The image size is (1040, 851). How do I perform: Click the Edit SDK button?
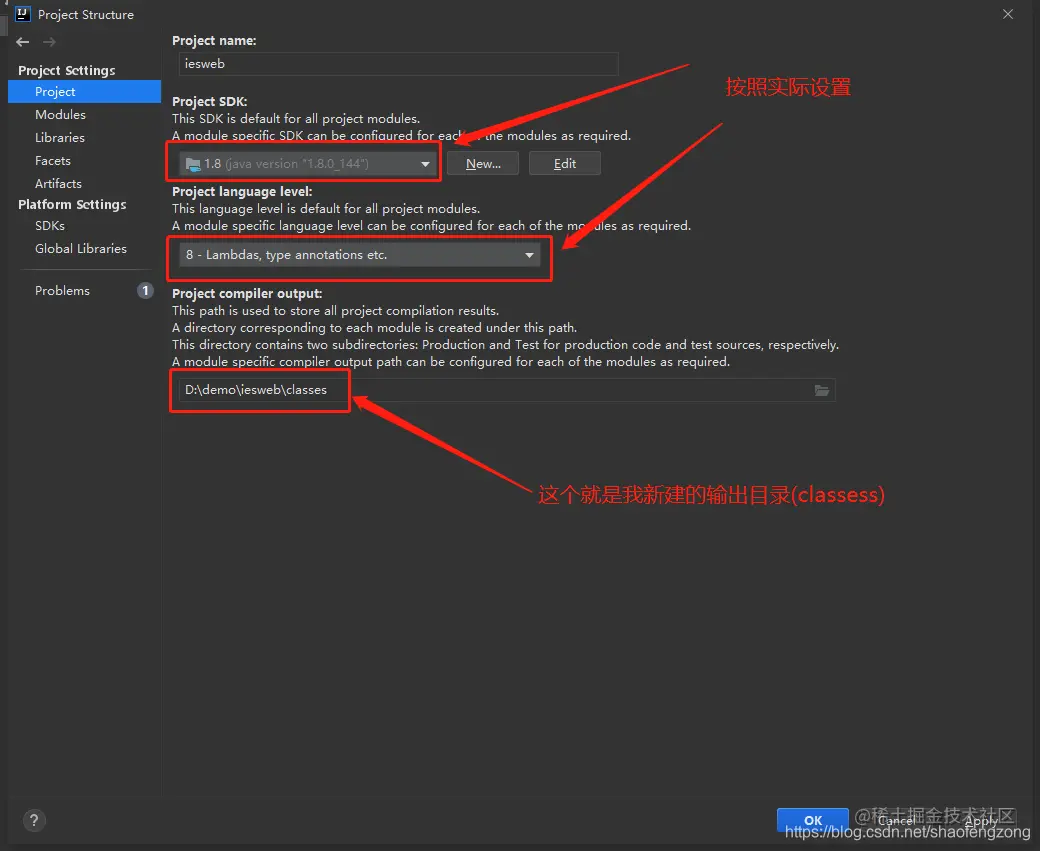[x=565, y=163]
